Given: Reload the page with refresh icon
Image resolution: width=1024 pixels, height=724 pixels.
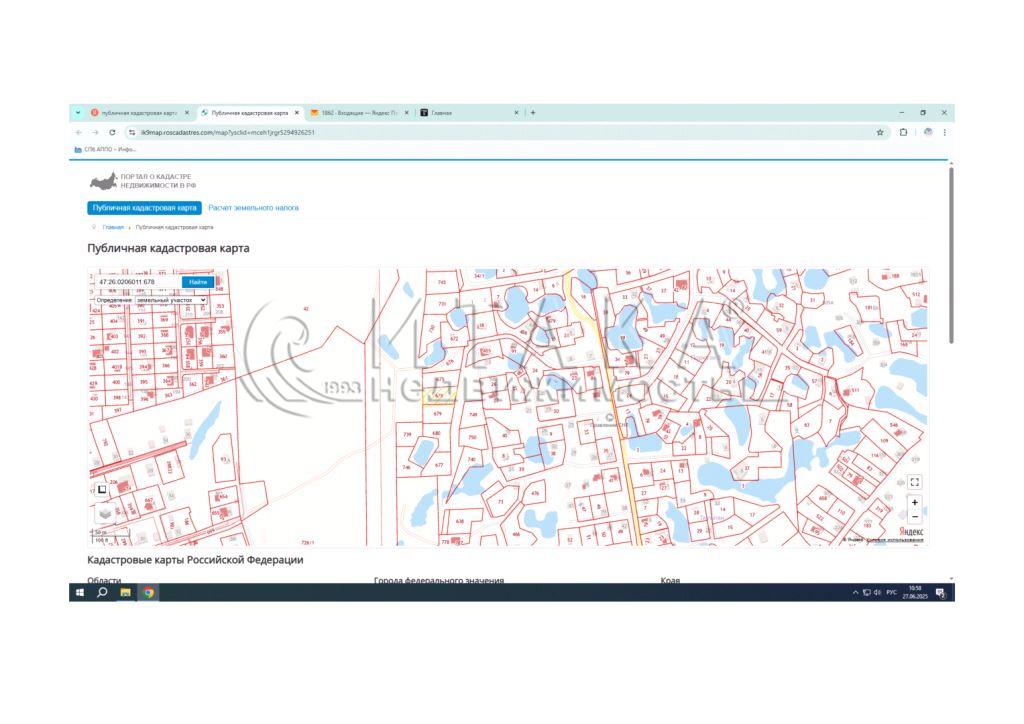Looking at the screenshot, I should [x=112, y=133].
